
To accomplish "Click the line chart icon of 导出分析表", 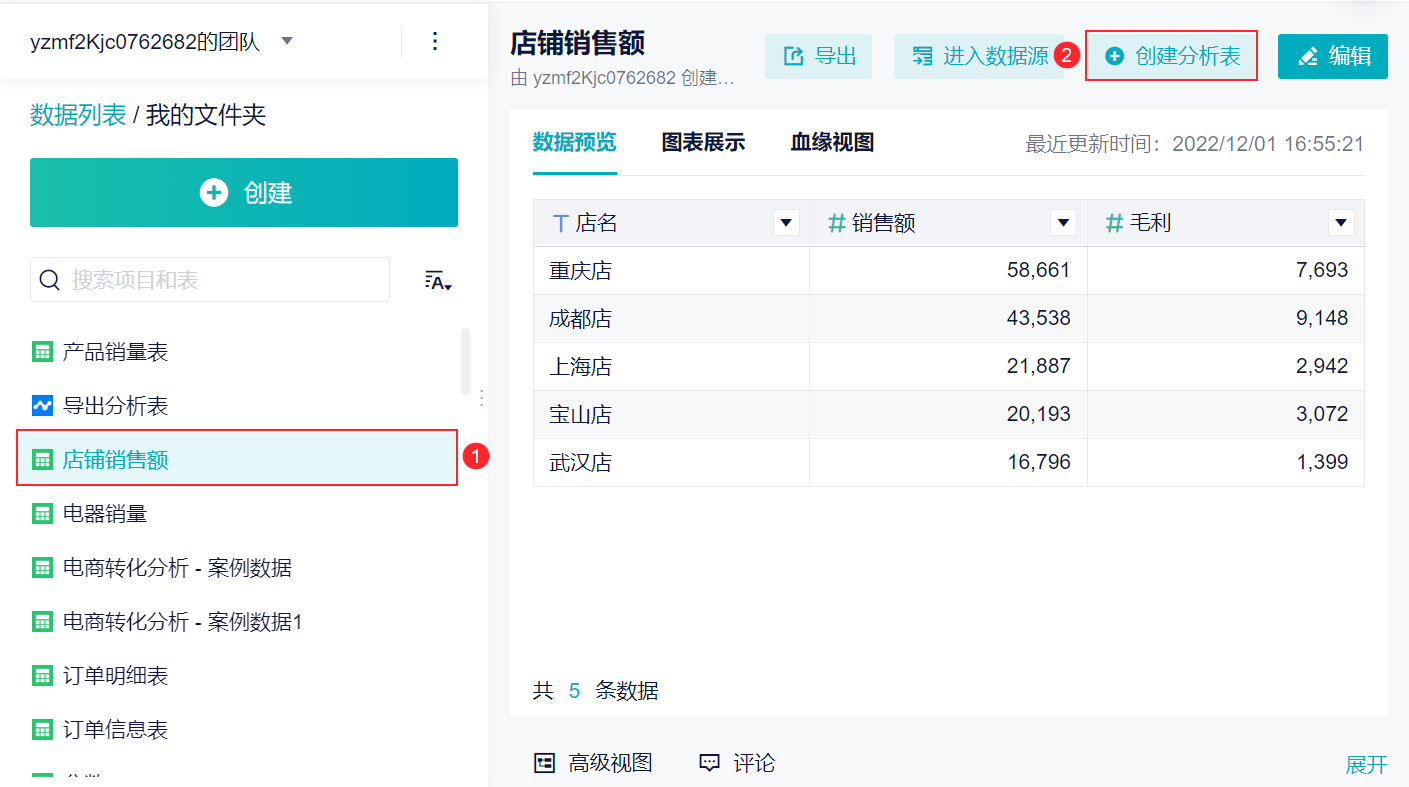I will 42,406.
